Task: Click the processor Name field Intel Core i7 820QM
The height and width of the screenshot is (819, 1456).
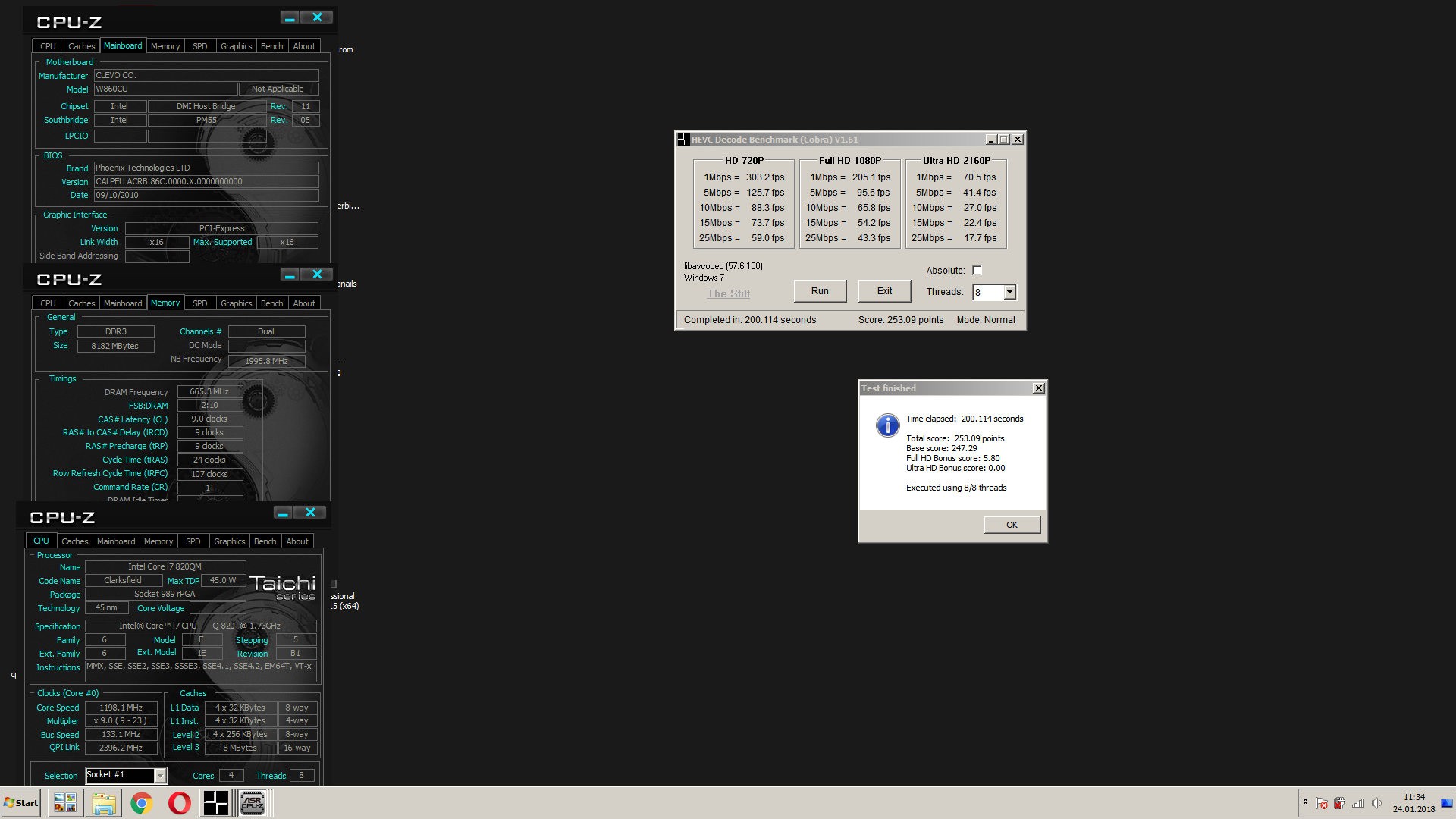Action: point(165,566)
